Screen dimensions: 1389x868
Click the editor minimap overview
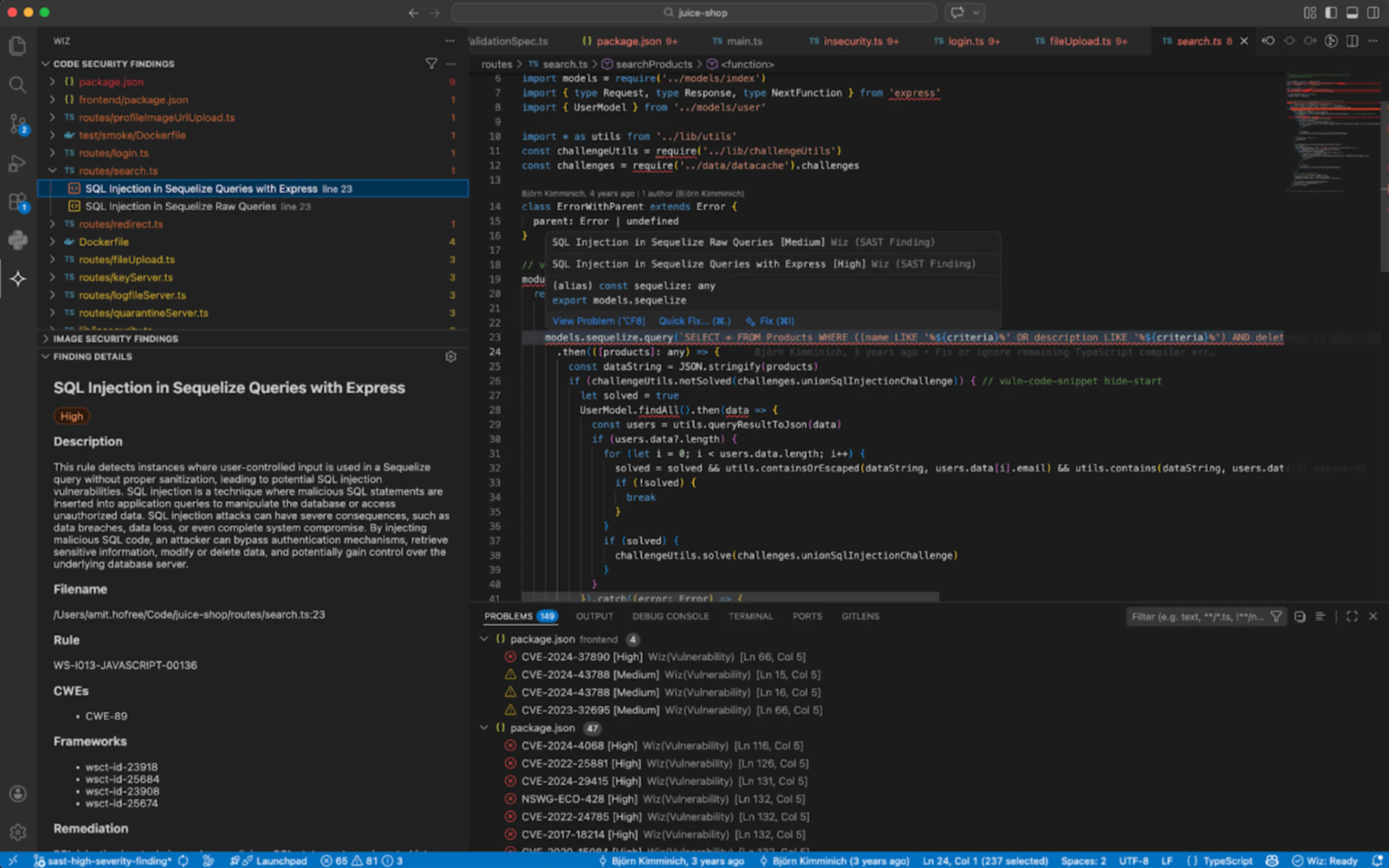pyautogui.click(x=1333, y=133)
